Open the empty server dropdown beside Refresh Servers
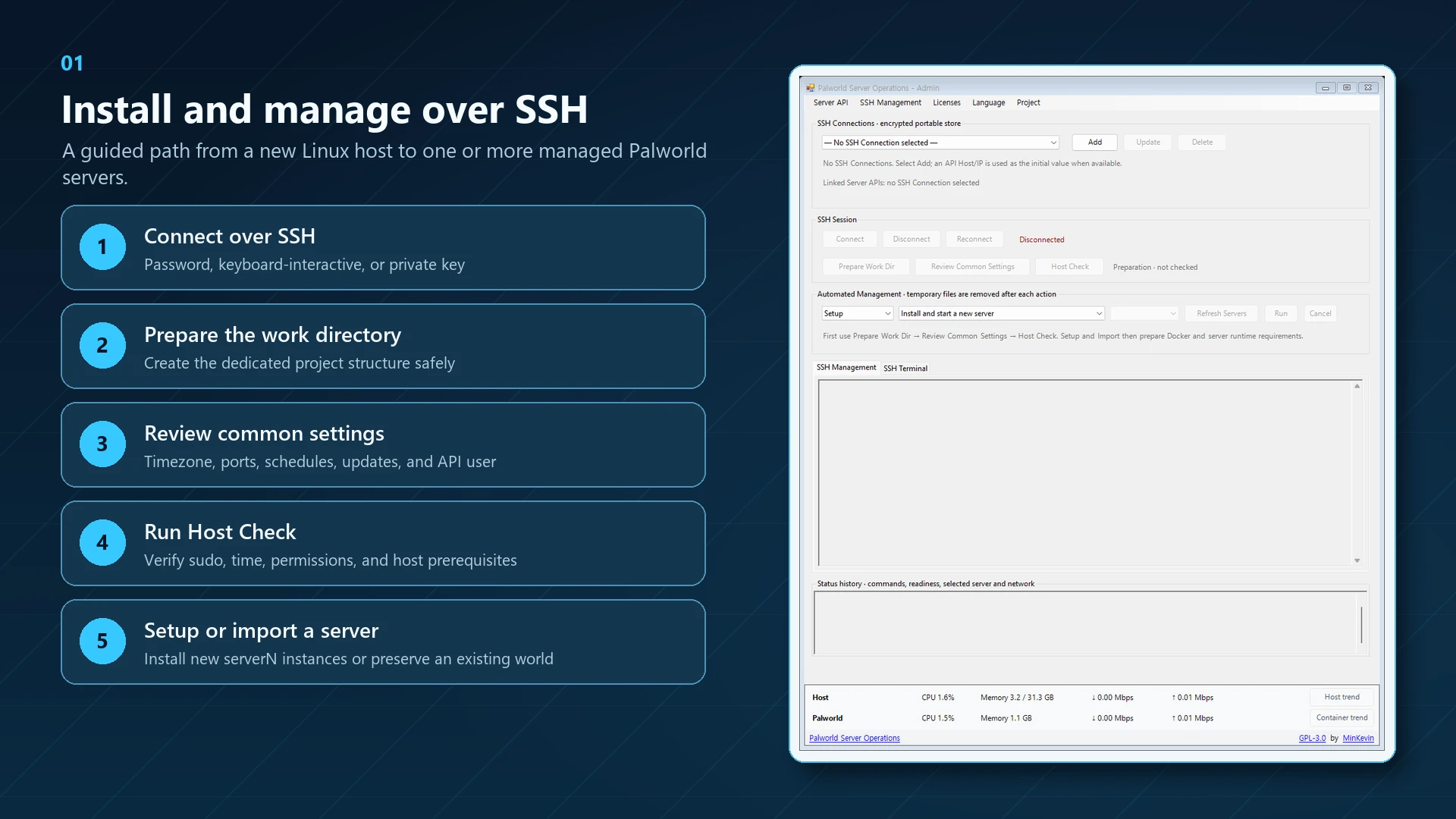 tap(1144, 314)
